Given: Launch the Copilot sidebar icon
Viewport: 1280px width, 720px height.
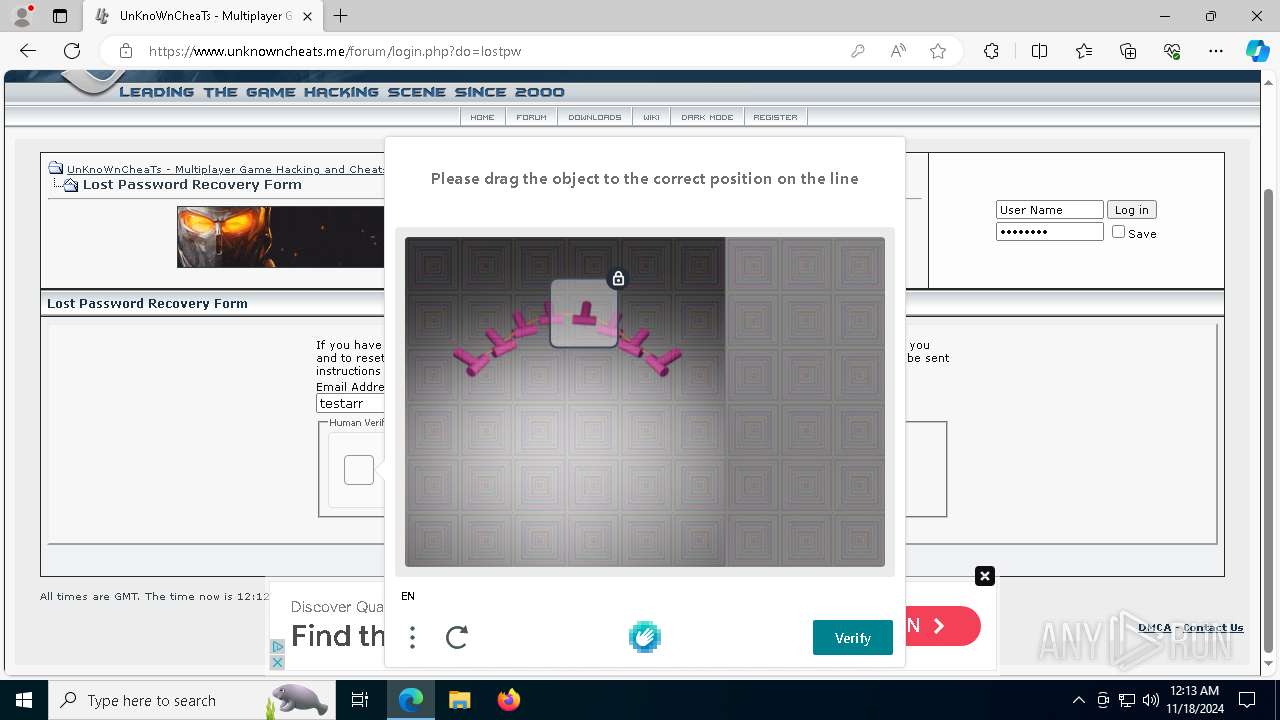Looking at the screenshot, I should [x=1257, y=51].
